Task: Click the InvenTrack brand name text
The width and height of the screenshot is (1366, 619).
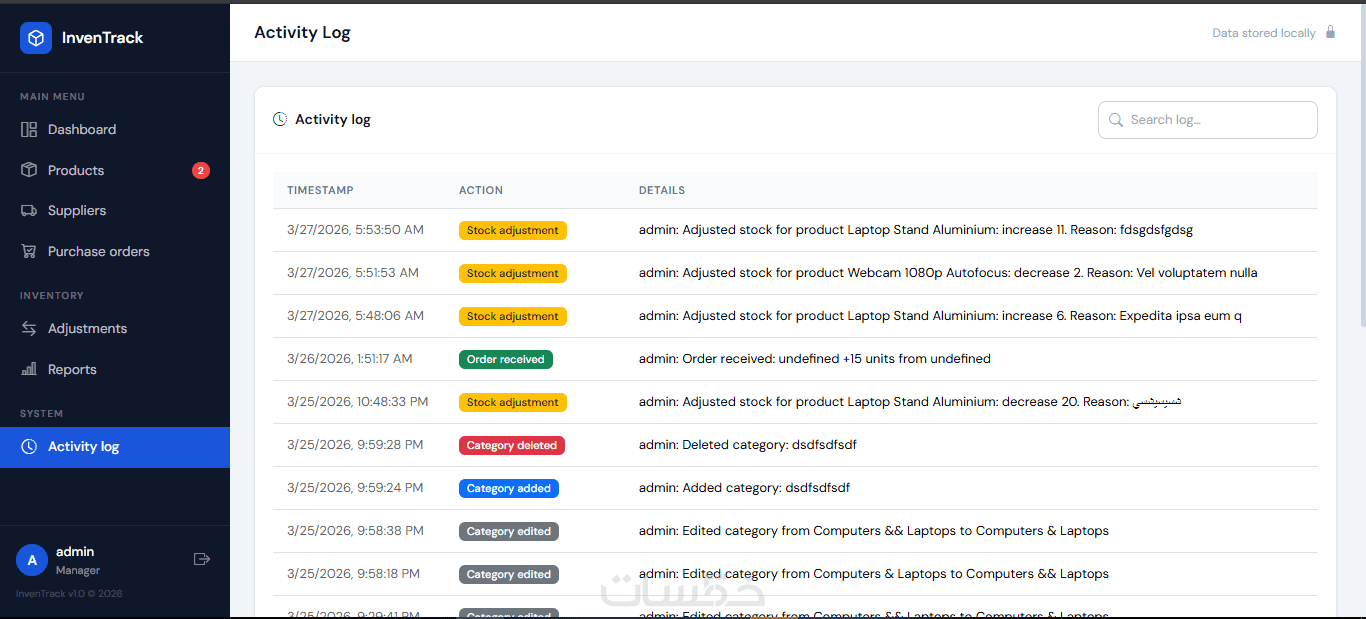Action: click(102, 38)
